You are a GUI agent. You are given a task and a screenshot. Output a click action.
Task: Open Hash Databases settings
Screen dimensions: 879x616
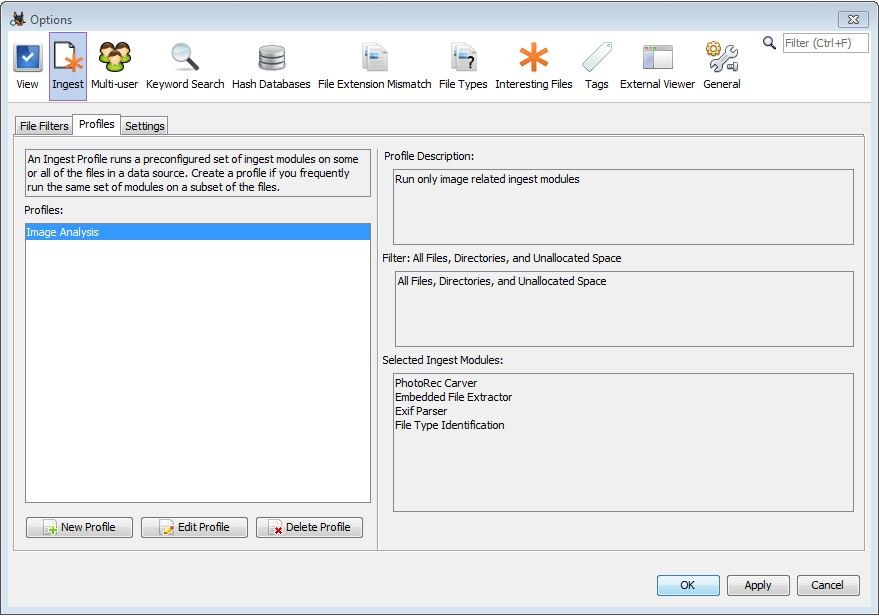[x=271, y=66]
